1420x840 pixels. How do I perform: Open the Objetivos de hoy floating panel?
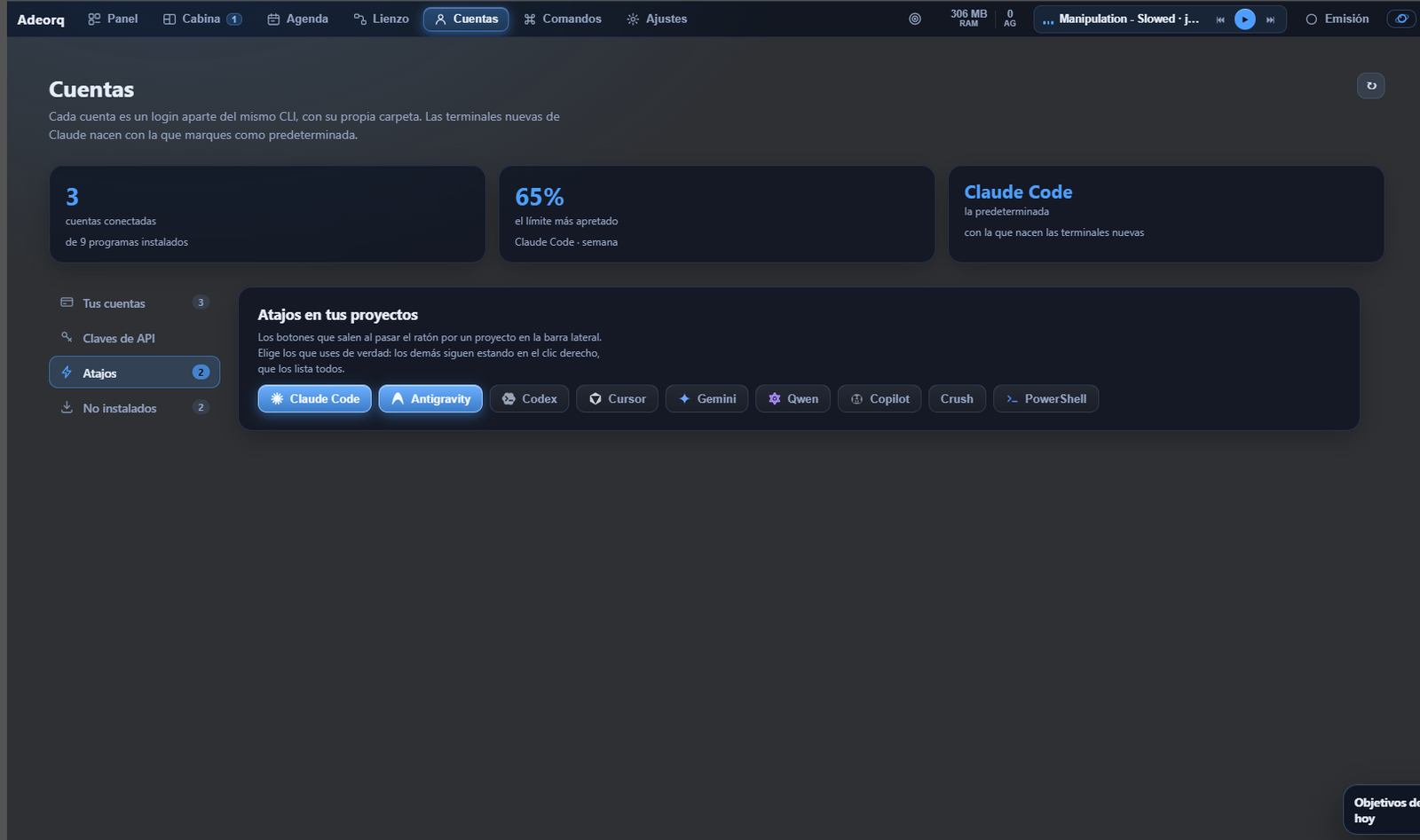[x=1383, y=810]
